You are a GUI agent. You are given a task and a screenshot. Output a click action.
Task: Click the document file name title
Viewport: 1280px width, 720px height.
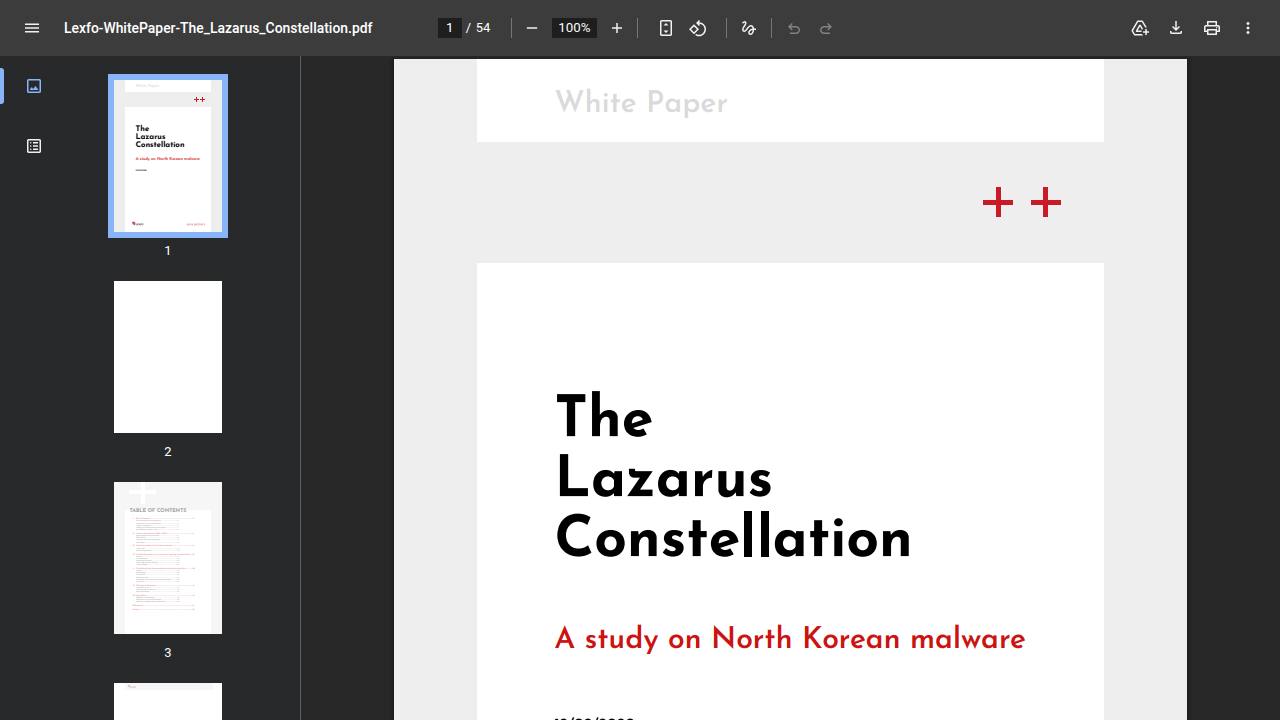218,28
